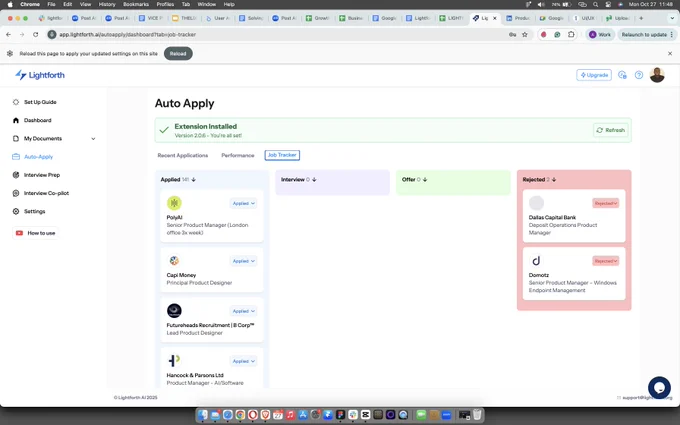Click the Reload button in the banner
The width and height of the screenshot is (680, 425).
click(x=178, y=54)
